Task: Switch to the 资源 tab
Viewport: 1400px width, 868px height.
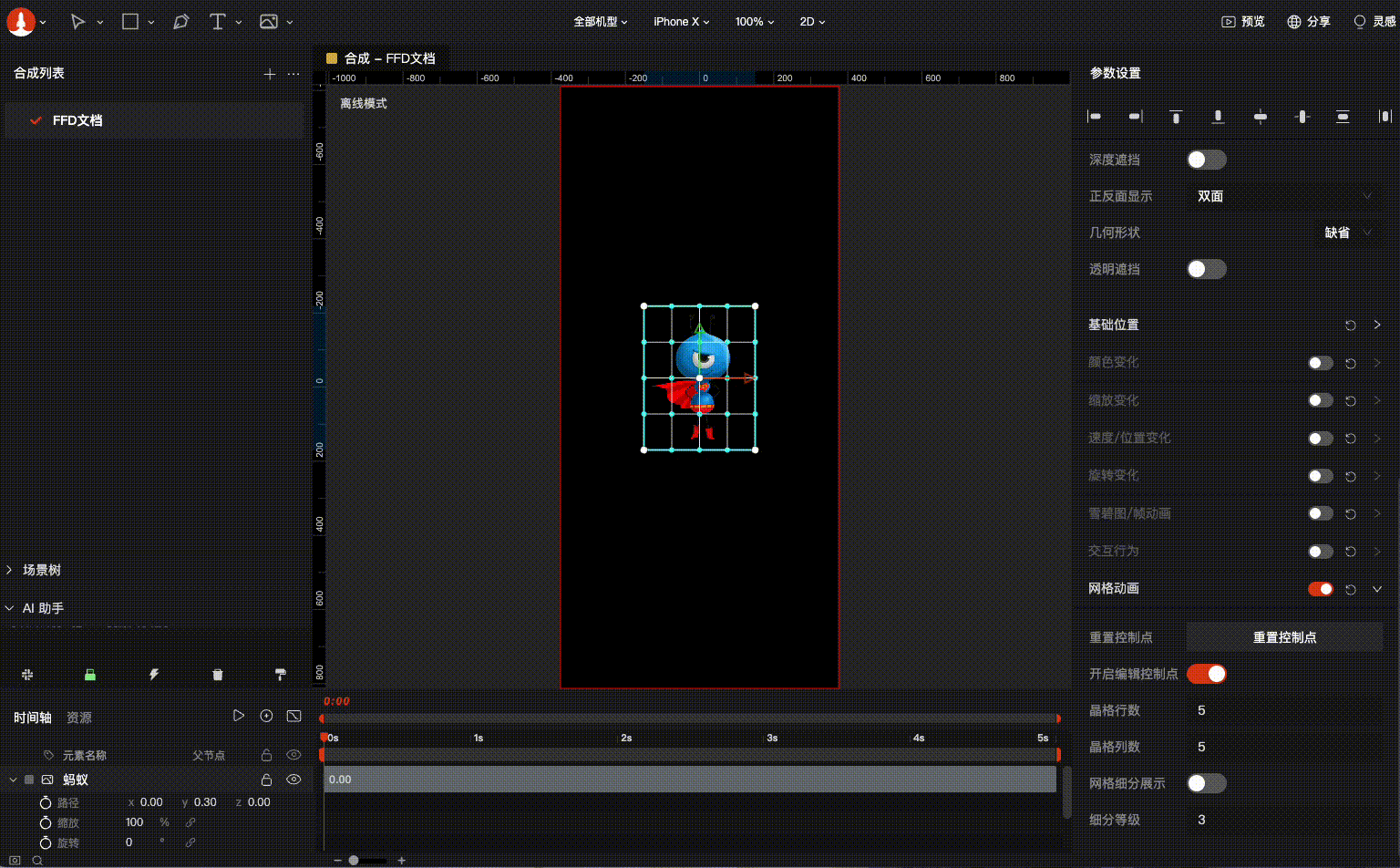Action: pos(79,718)
